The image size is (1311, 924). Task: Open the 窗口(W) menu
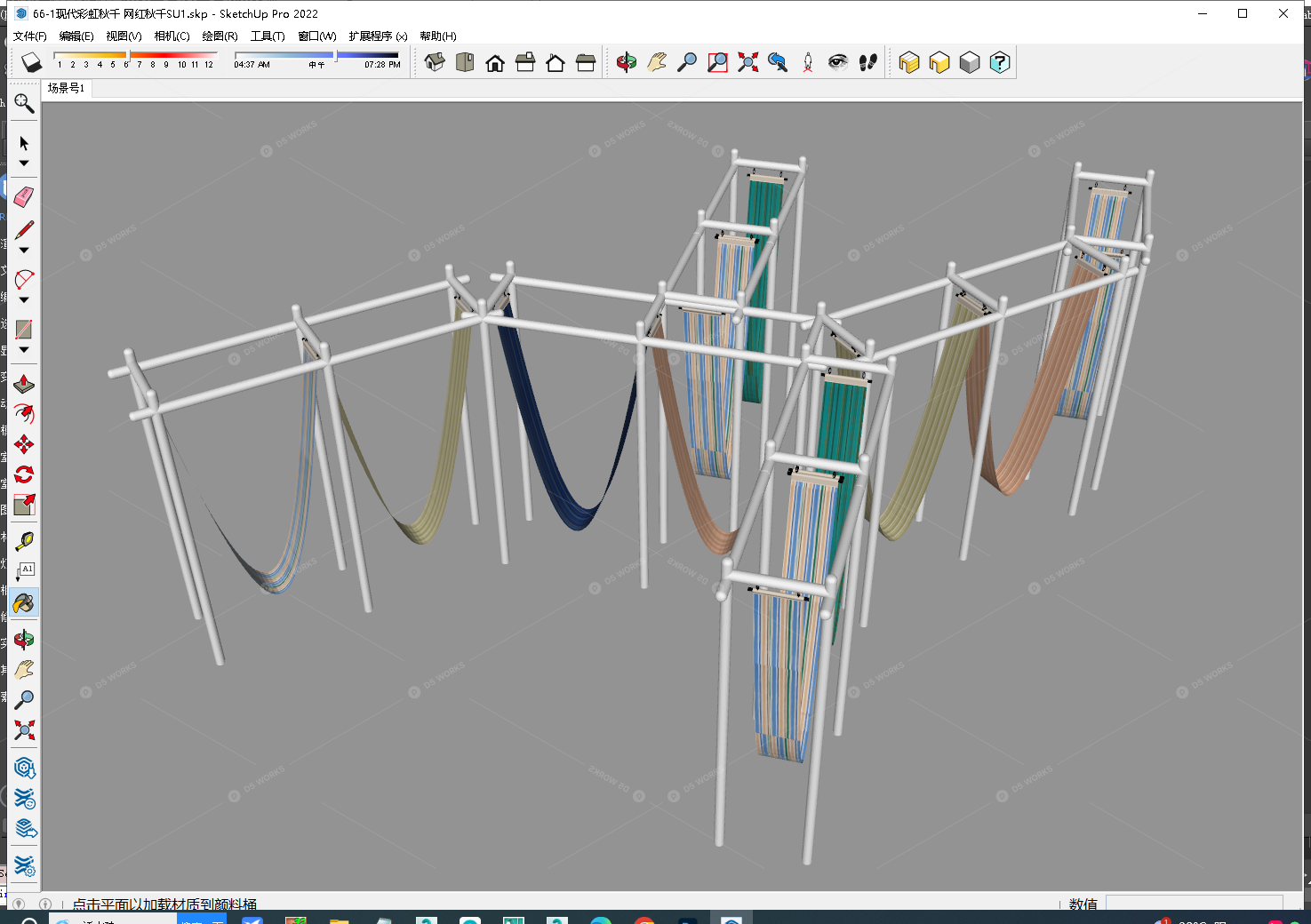click(317, 36)
